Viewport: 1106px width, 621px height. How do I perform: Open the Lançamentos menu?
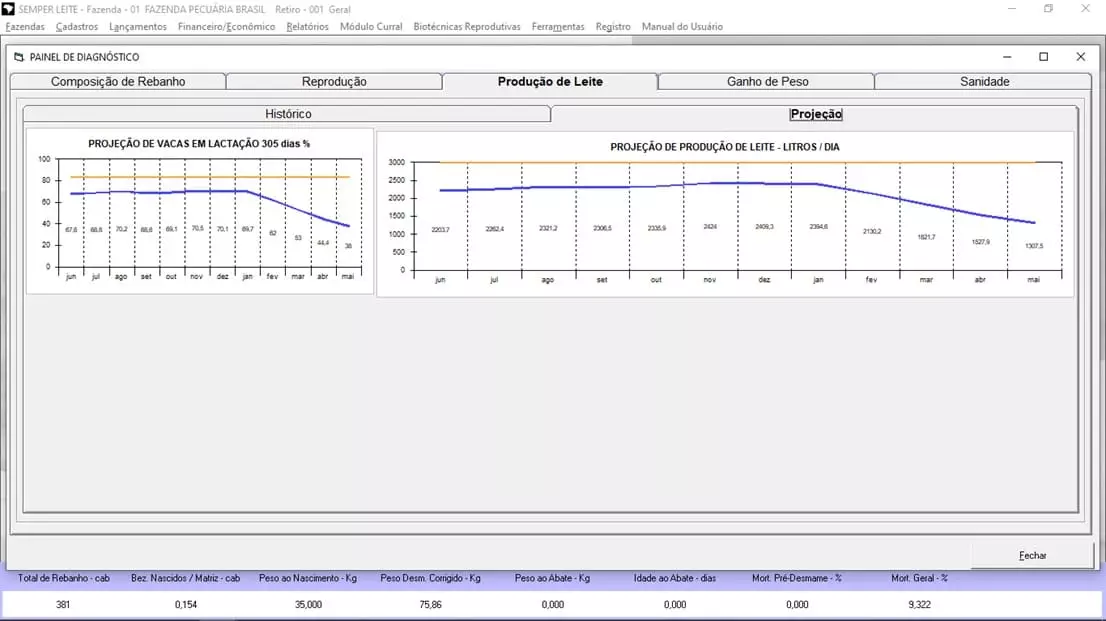pyautogui.click(x=137, y=27)
